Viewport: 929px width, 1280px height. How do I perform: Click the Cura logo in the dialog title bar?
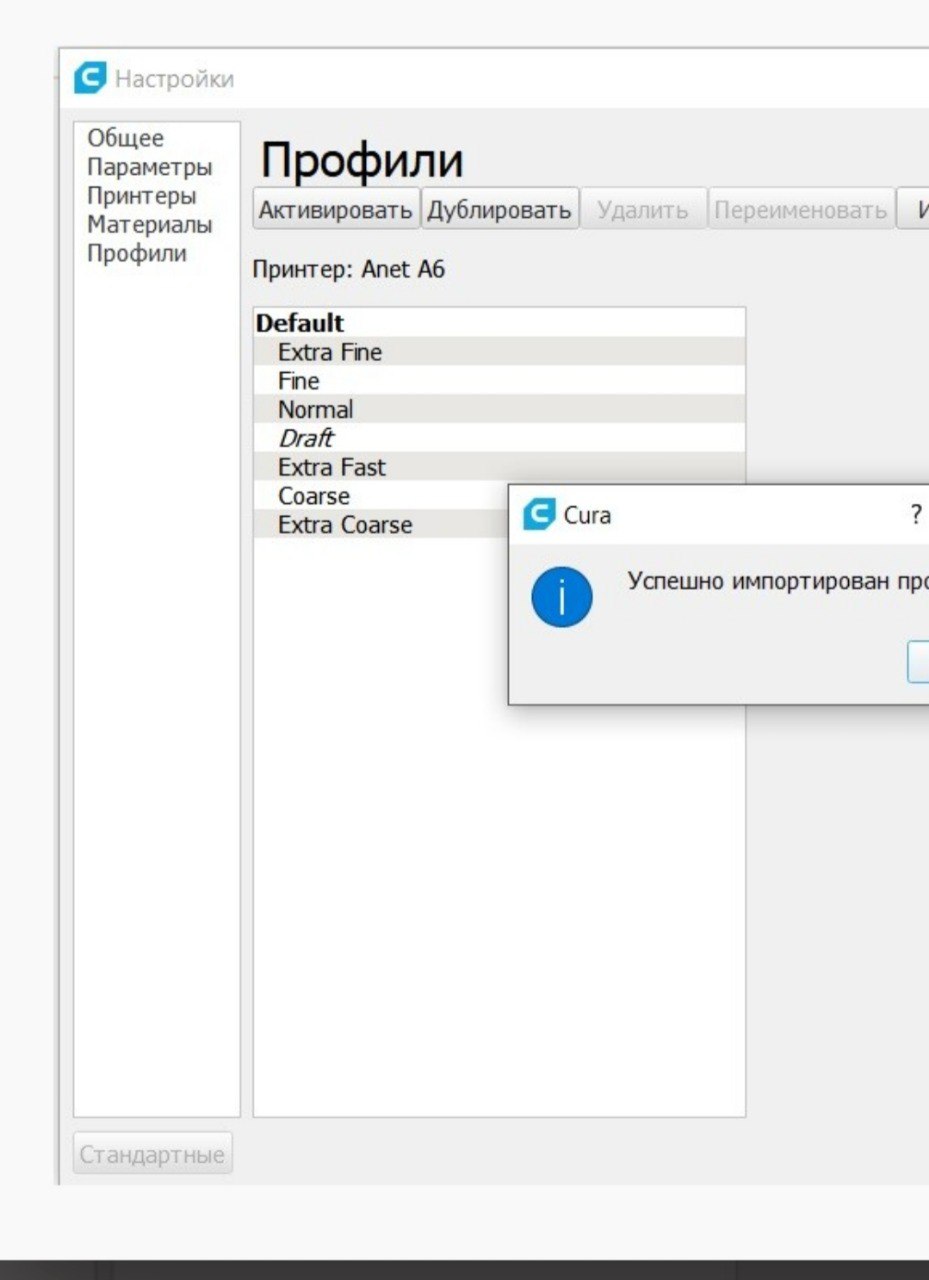click(539, 515)
